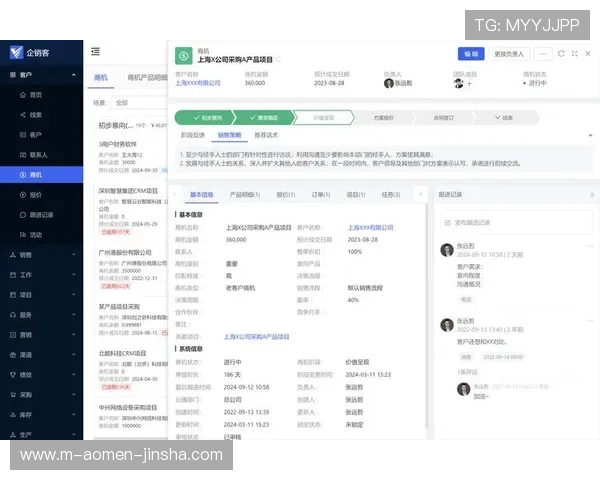This screenshot has height=480, width=600.
Task: Click the 企销客 logo
Action: pyautogui.click(x=29, y=52)
